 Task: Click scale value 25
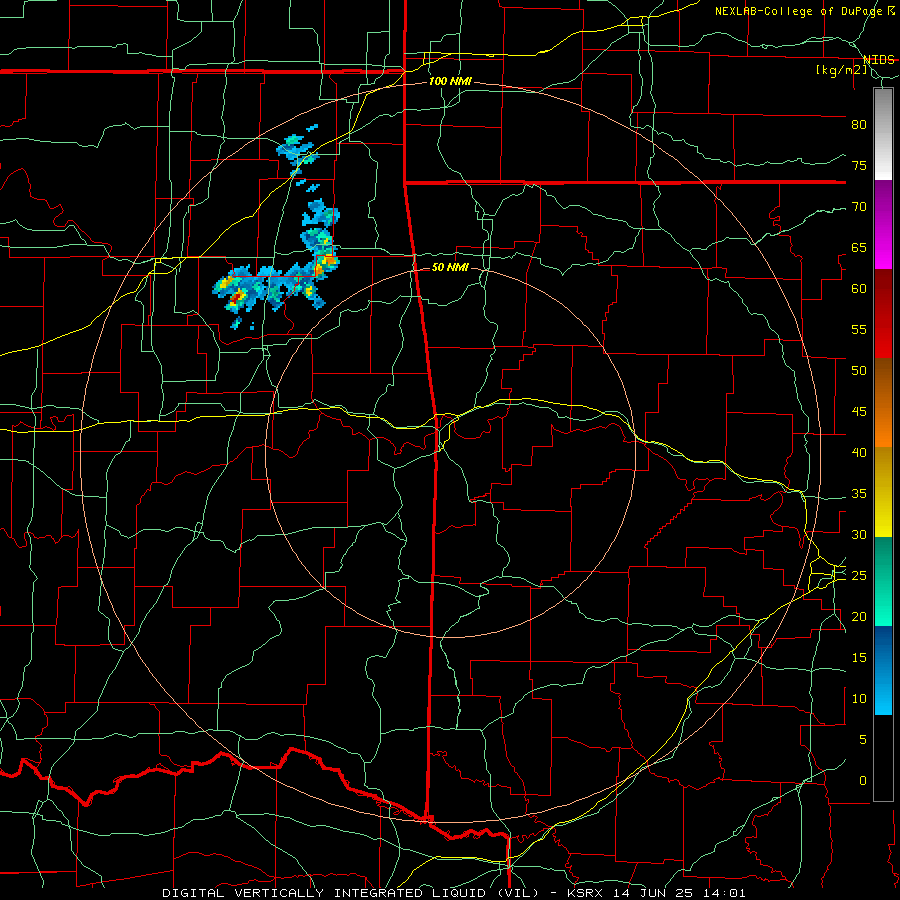(x=859, y=576)
